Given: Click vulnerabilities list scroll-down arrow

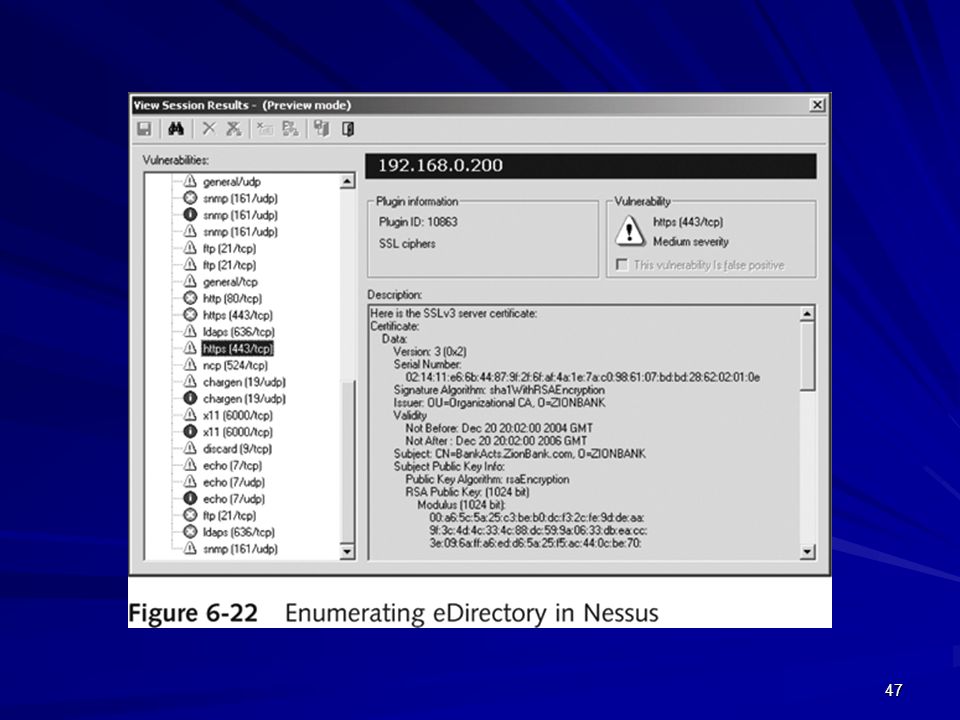Looking at the screenshot, I should click(347, 551).
